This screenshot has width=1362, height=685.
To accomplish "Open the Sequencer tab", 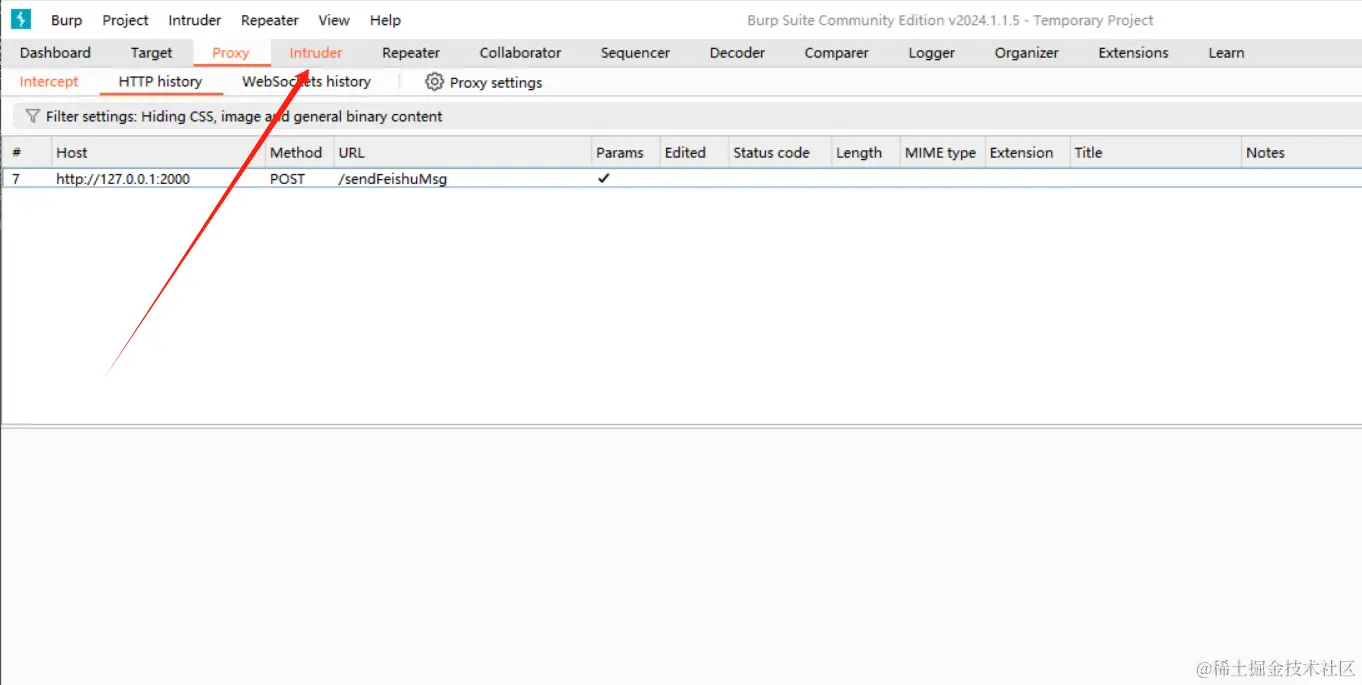I will [635, 53].
